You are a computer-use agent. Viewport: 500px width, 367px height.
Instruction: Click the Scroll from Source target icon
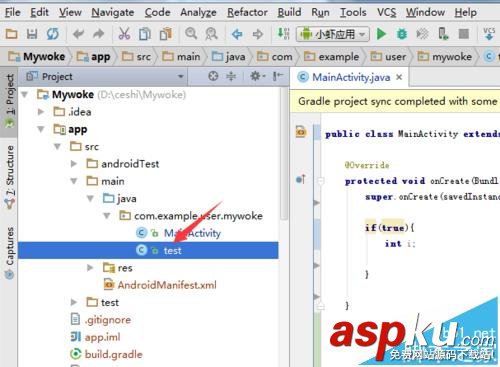pos(213,76)
